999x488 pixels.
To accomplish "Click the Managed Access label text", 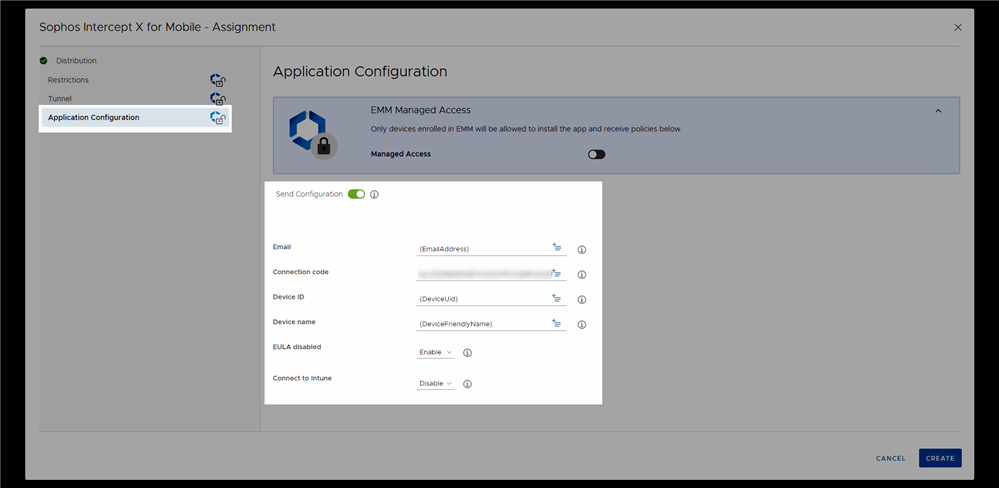I will tap(401, 154).
